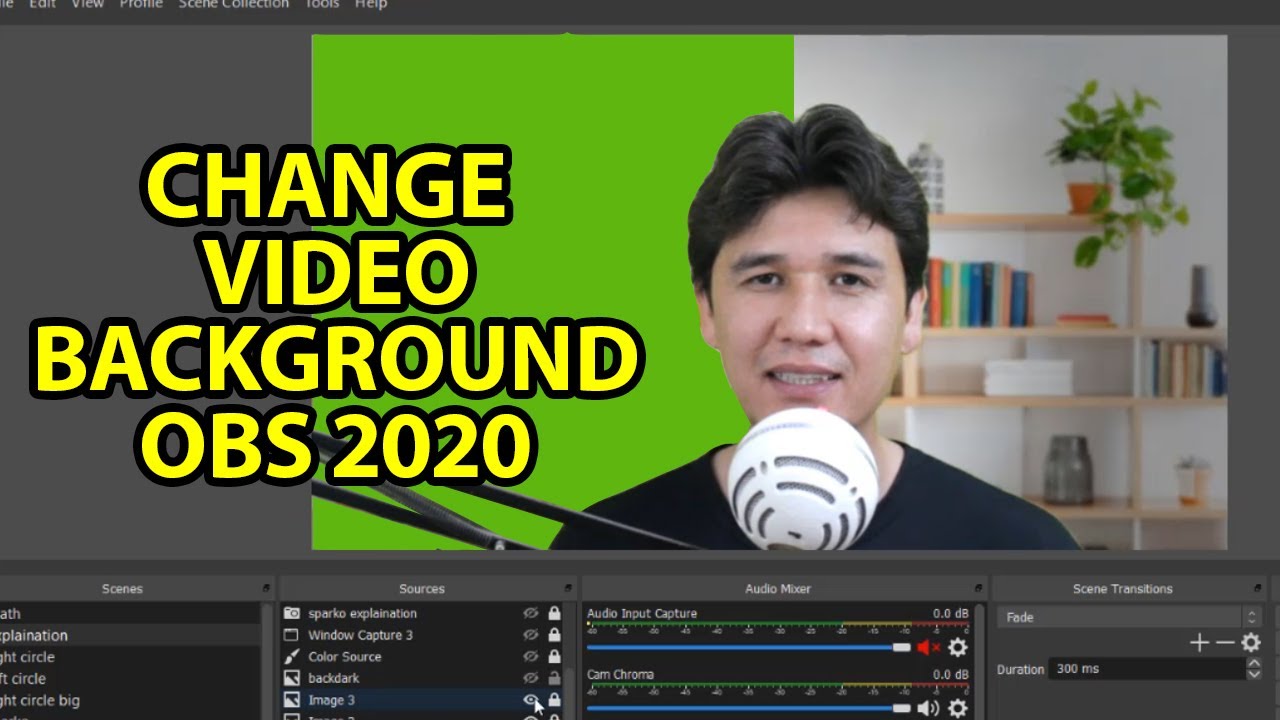Pop out the Sources dock
Image resolution: width=1280 pixels, height=720 pixels.
pos(570,589)
